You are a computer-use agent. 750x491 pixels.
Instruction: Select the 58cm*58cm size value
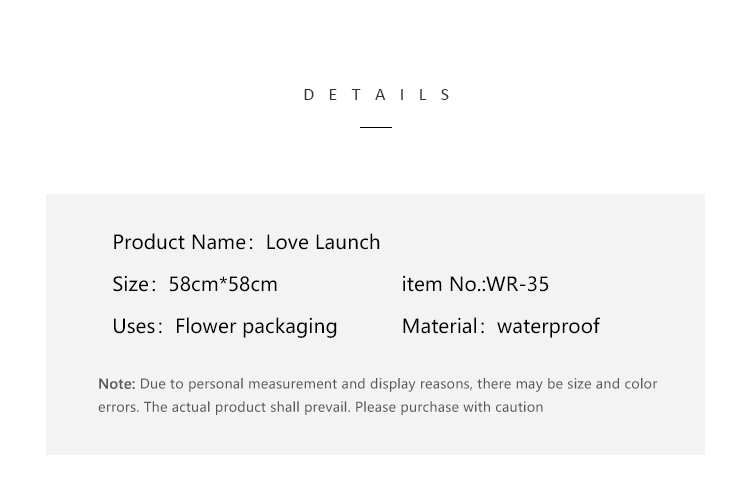click(x=223, y=284)
